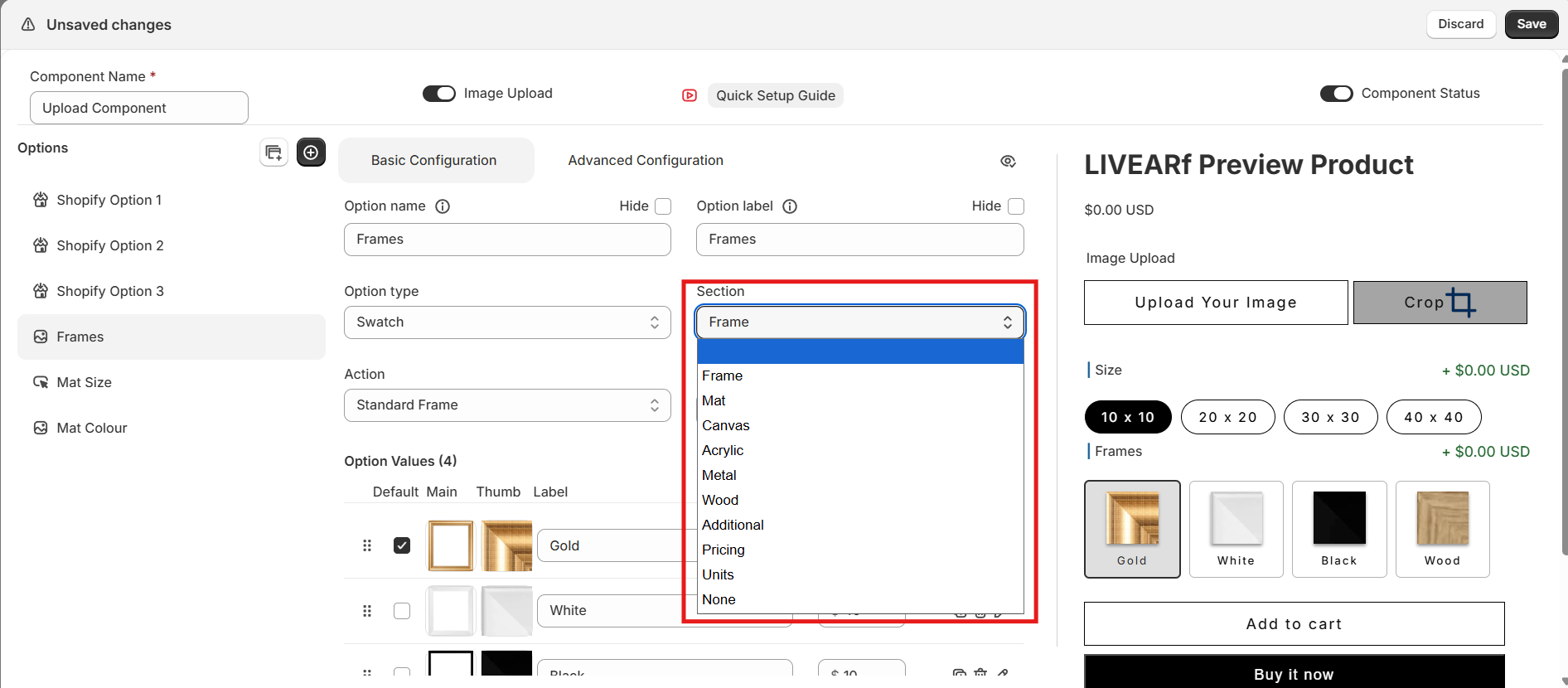The width and height of the screenshot is (1568, 688).
Task: Click the crop icon in preview
Action: 1461,303
